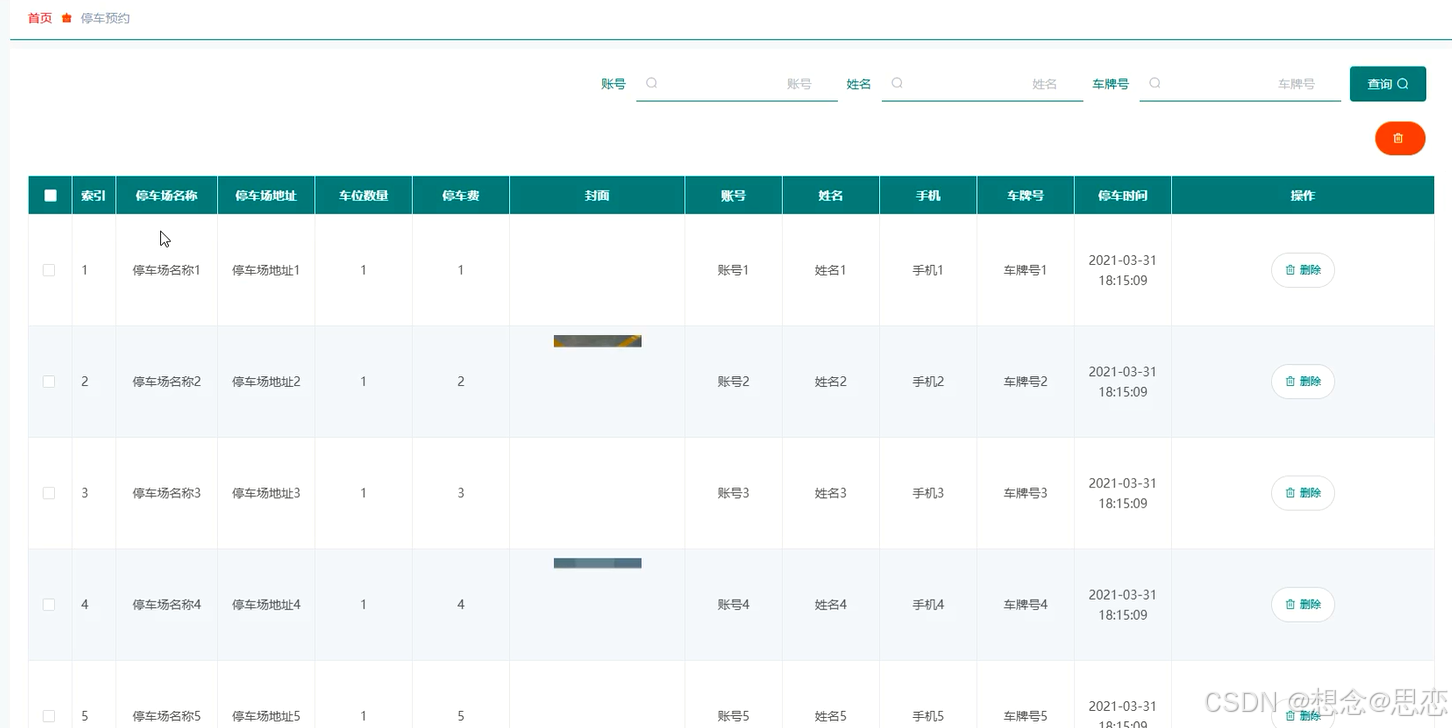
Task: Click the orange trash batch-delete button
Action: coord(1400,138)
